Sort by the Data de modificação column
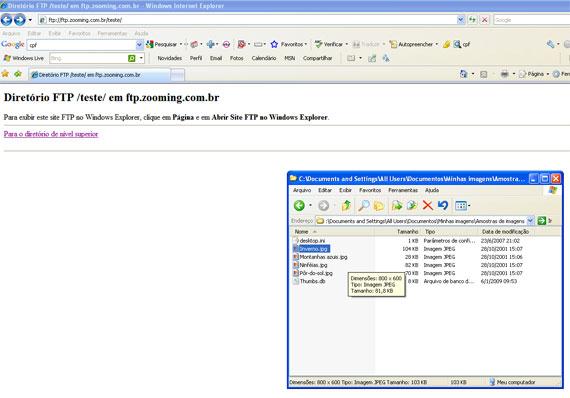This screenshot has height=398, width=570. pos(505,232)
